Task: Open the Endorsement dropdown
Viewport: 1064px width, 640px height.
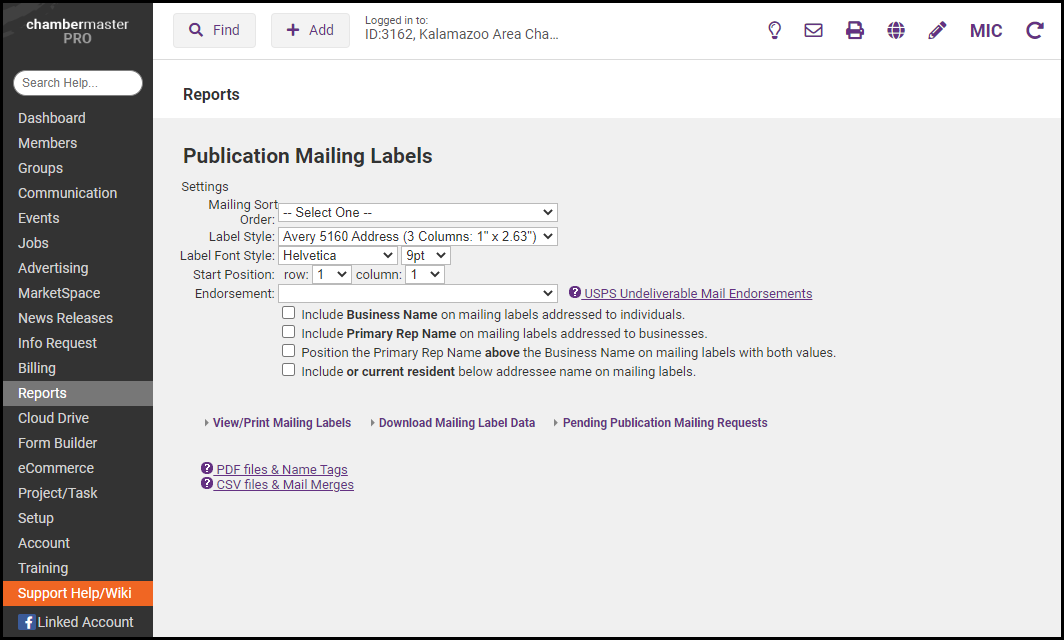Action: point(417,293)
